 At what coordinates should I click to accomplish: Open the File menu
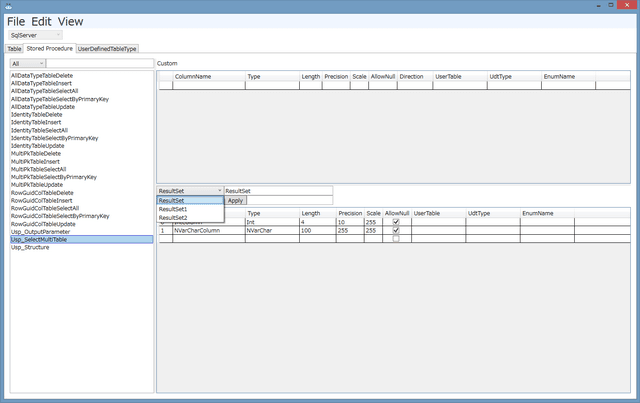[16, 22]
